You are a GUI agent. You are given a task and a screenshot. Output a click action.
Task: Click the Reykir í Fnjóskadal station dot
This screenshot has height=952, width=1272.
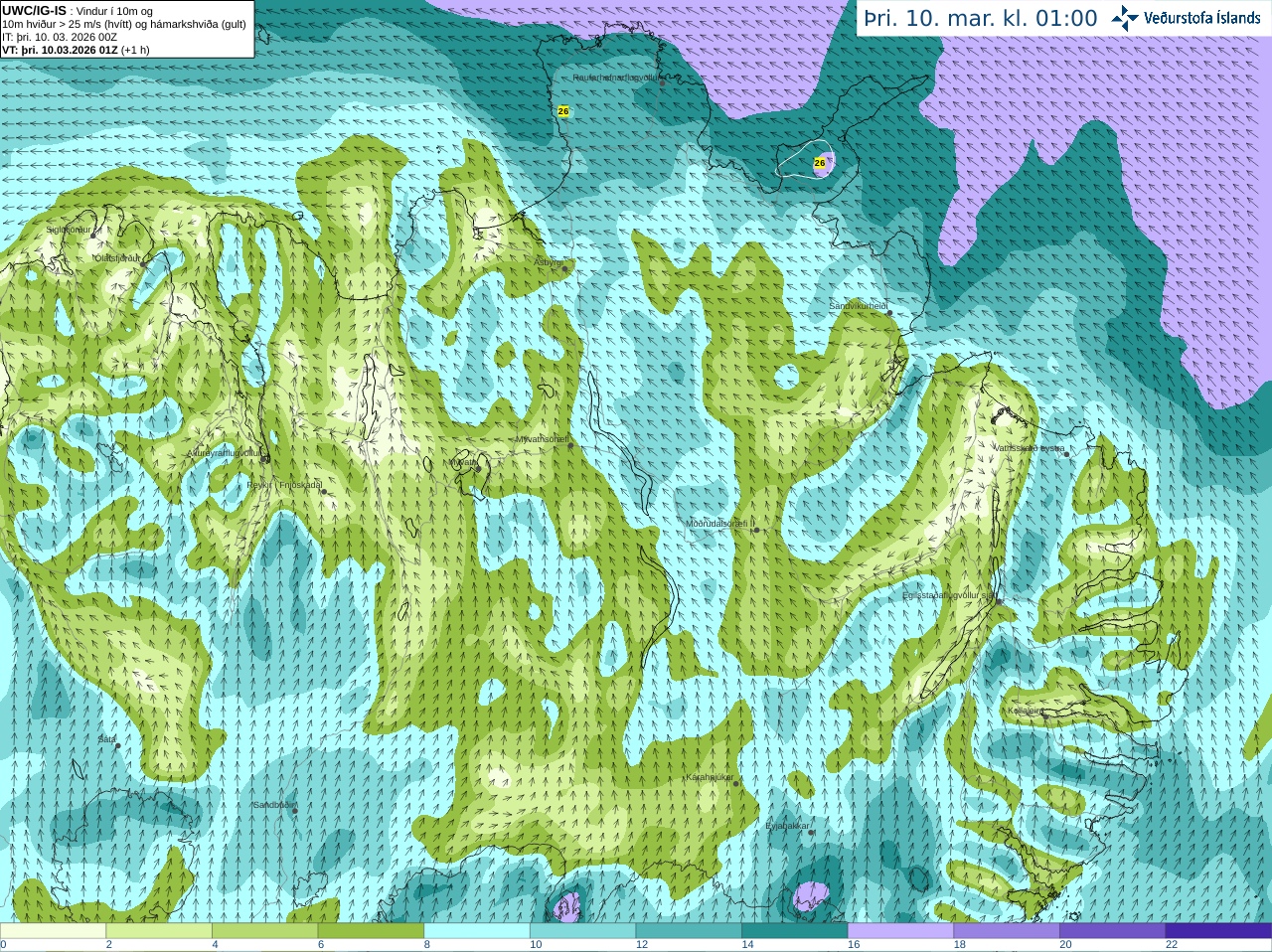324,491
